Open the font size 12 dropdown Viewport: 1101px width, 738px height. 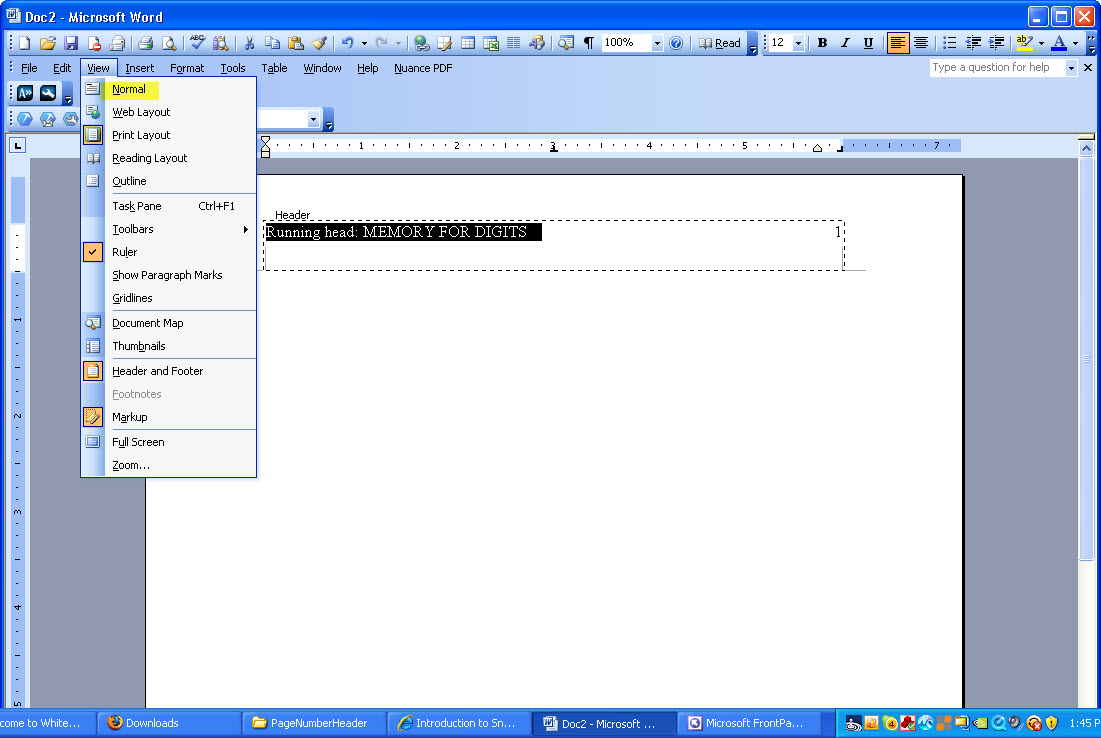click(798, 43)
